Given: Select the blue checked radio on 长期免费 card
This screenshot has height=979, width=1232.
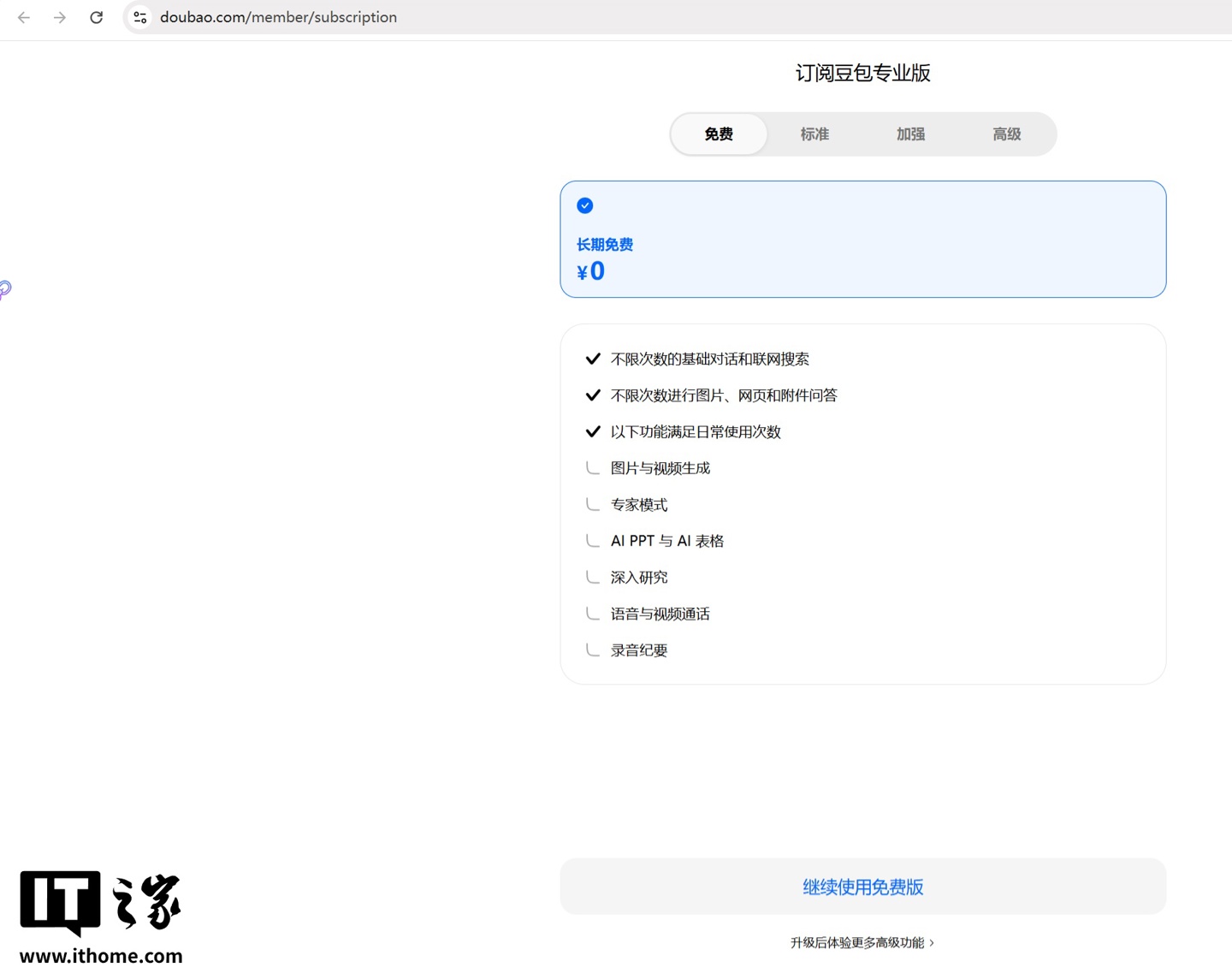Looking at the screenshot, I should click(x=585, y=205).
